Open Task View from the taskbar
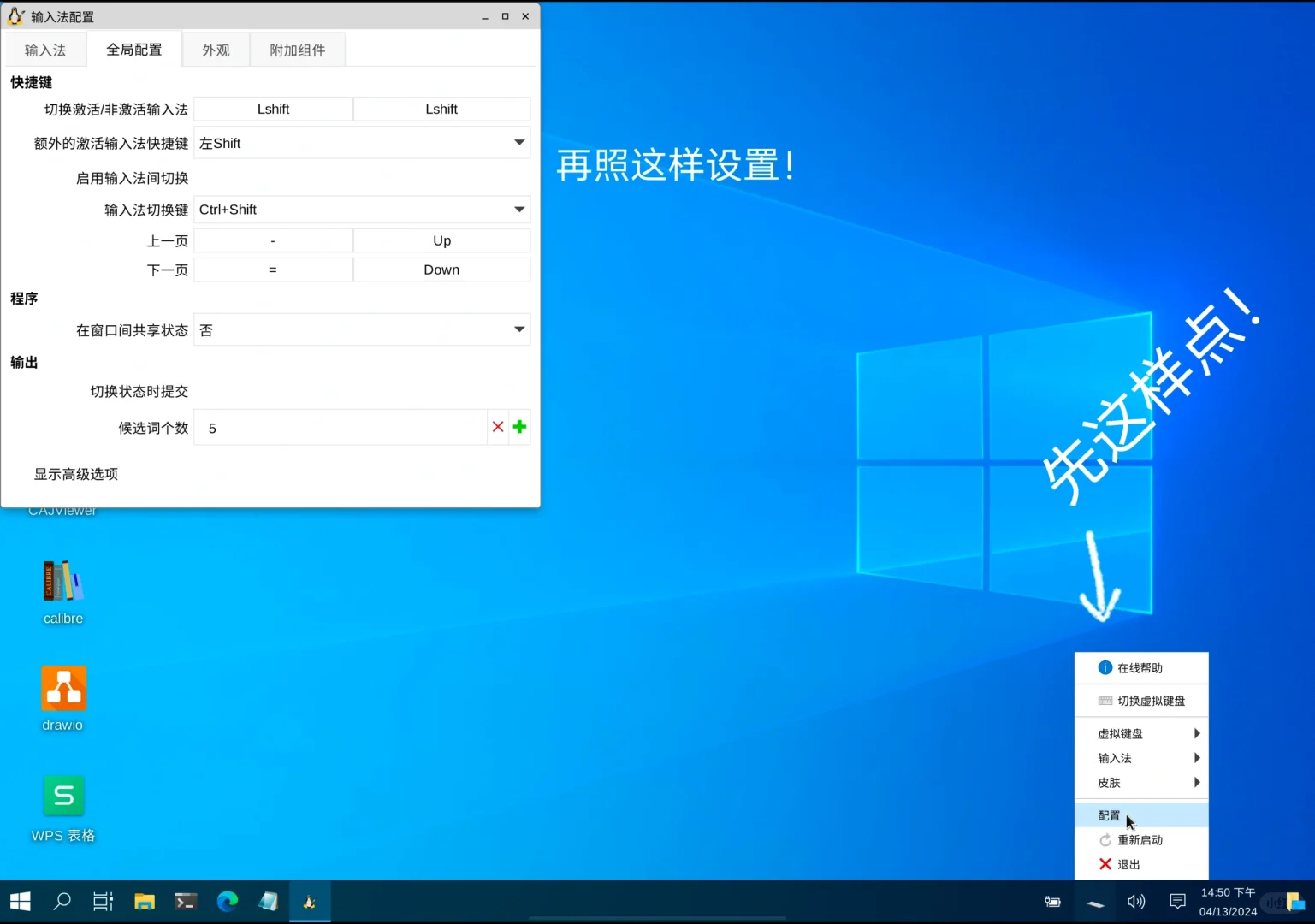The width and height of the screenshot is (1315, 924). point(103,901)
